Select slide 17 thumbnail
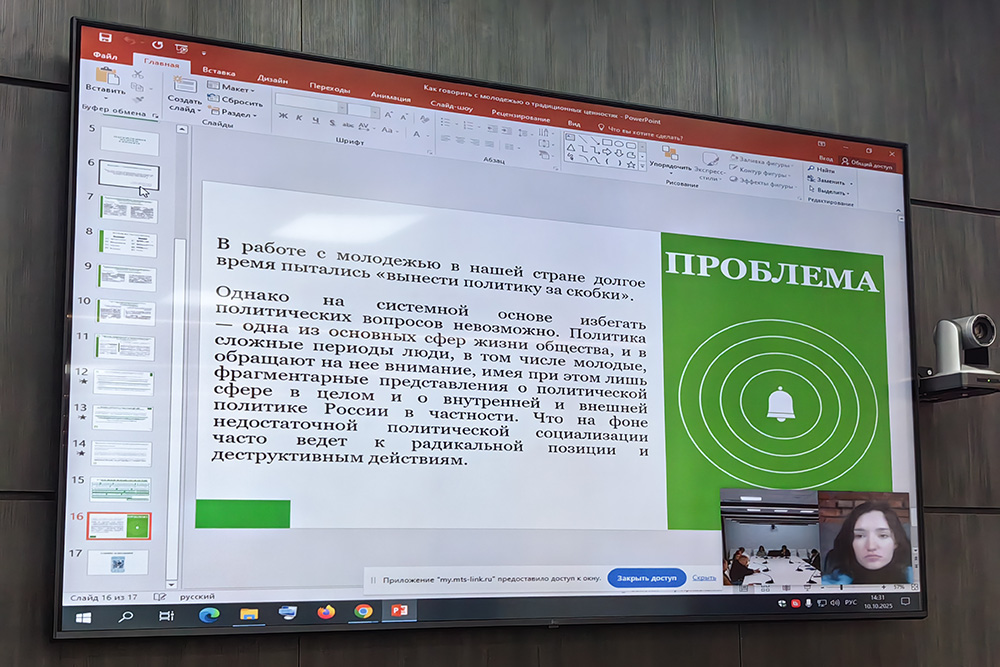The height and width of the screenshot is (667, 1000). pos(118,563)
